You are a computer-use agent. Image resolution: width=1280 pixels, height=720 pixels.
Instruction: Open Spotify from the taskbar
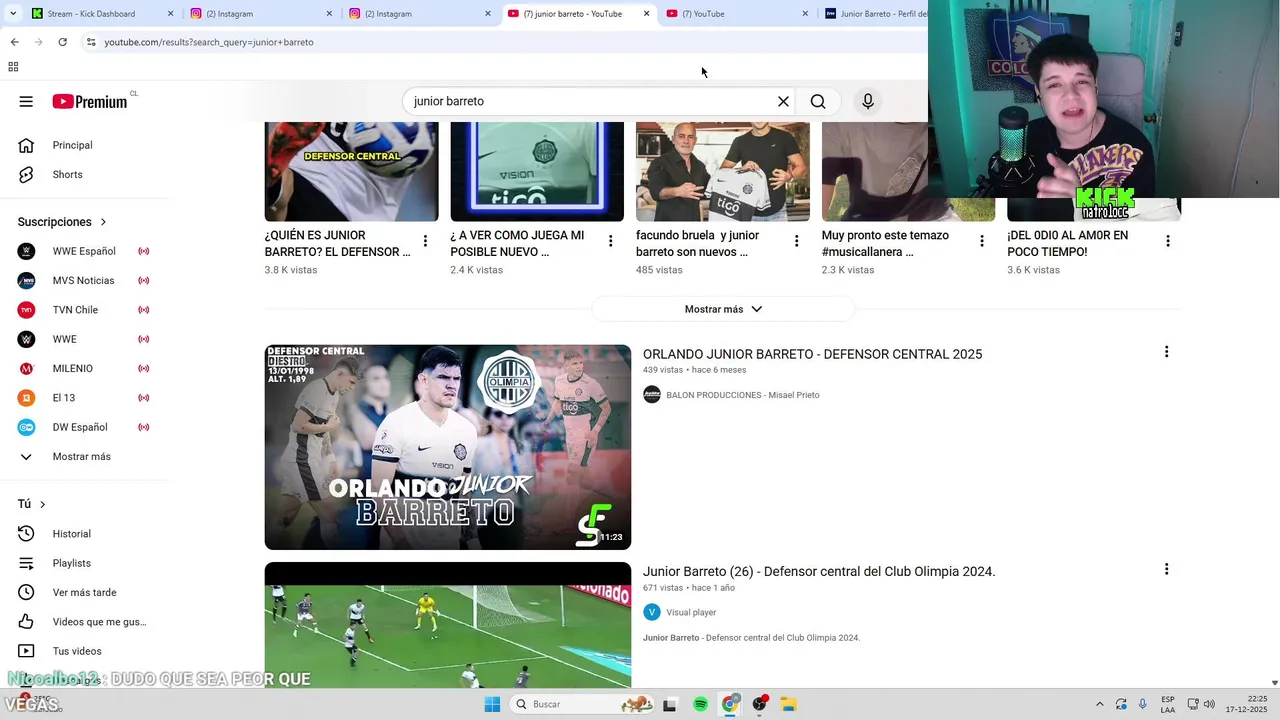(x=700, y=704)
